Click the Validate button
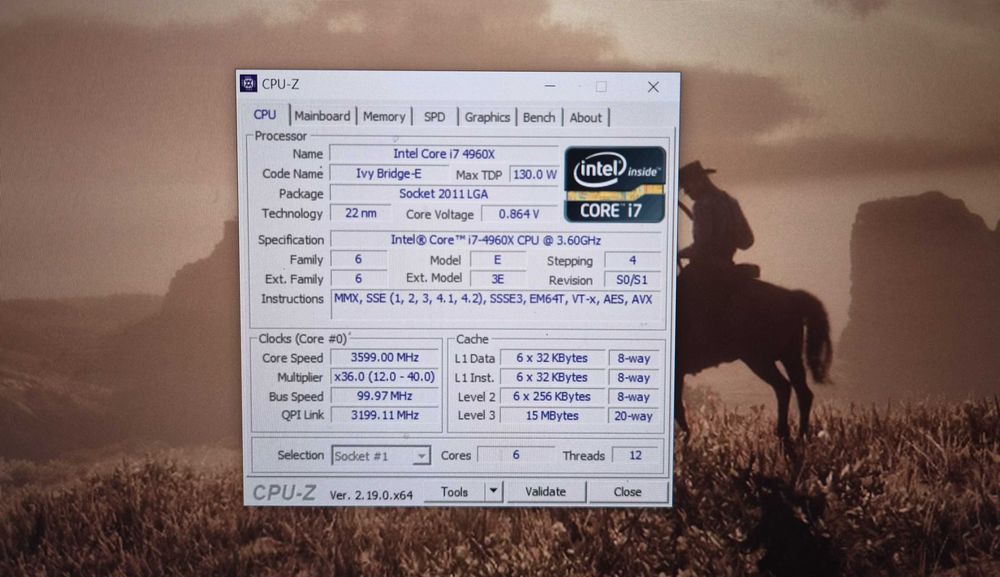1000x577 pixels. 546,492
